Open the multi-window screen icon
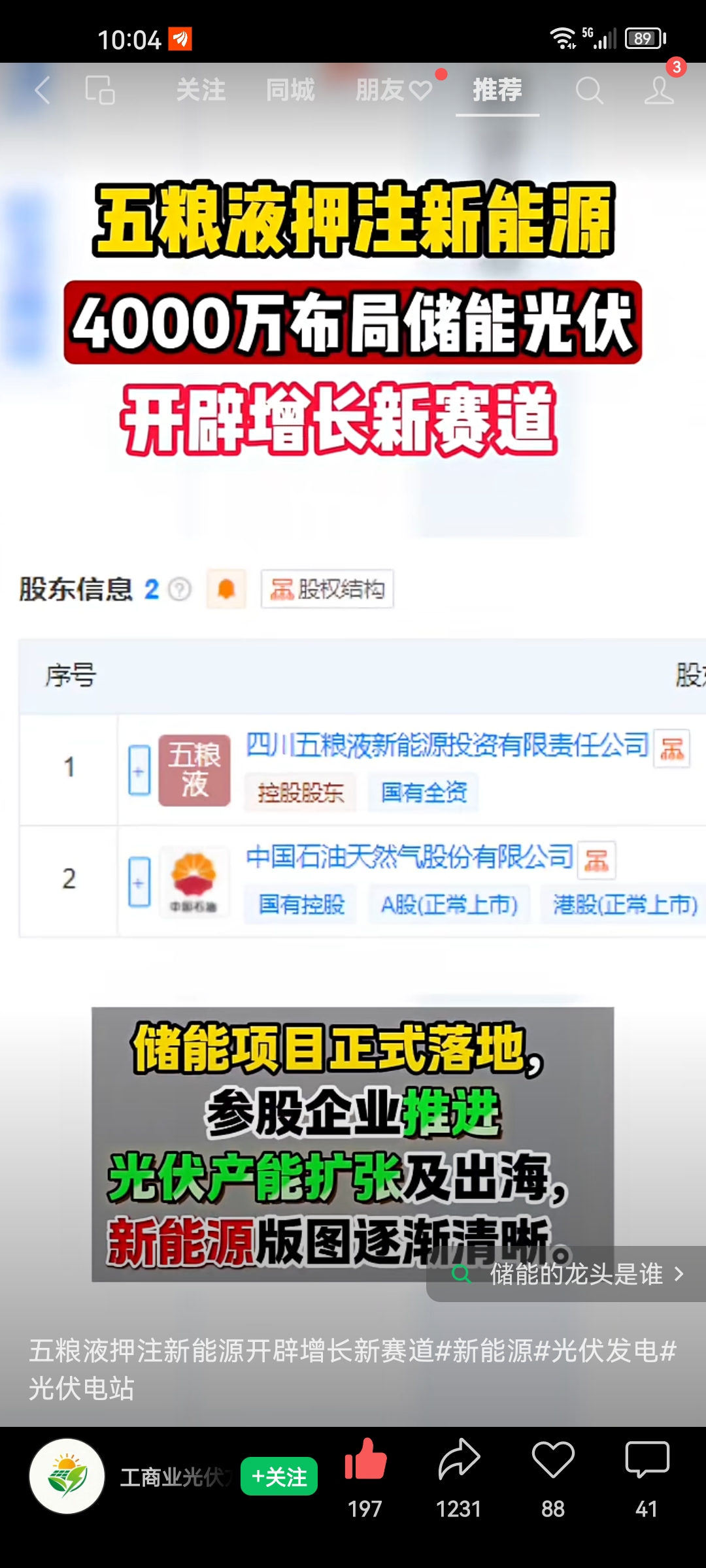This screenshot has width=706, height=1568. pyautogui.click(x=100, y=90)
